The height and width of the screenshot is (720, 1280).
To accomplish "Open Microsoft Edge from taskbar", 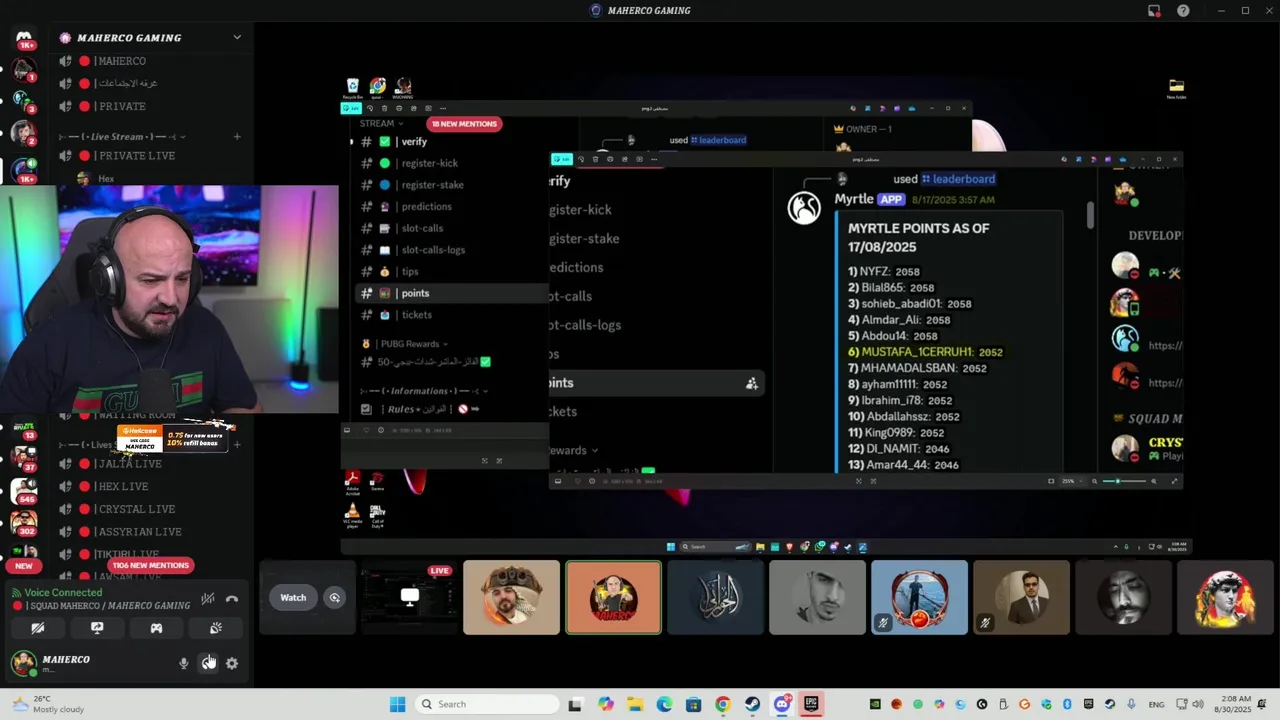I will [x=664, y=704].
